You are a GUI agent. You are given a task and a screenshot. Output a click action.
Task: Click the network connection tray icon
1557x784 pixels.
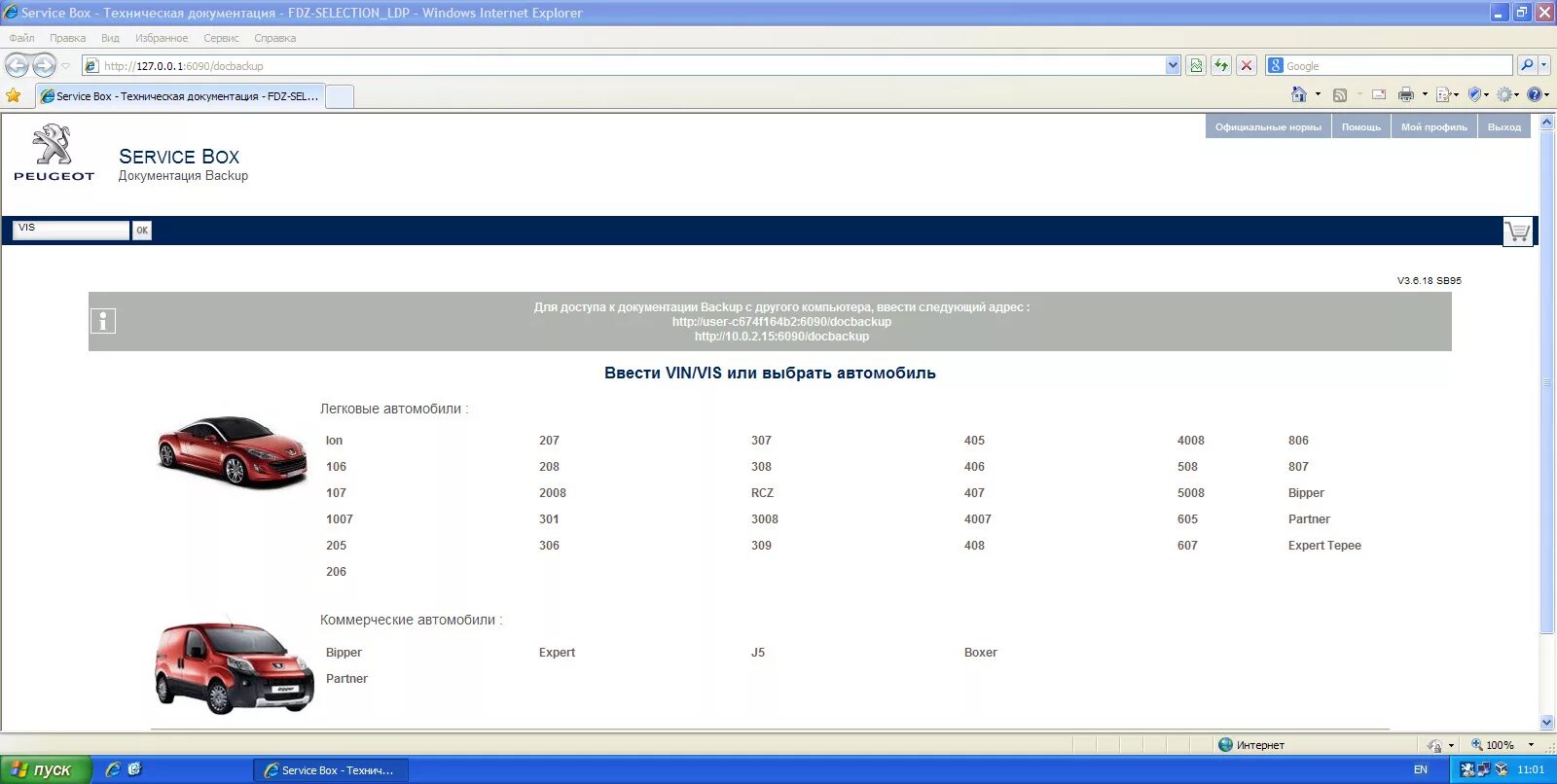[x=1484, y=769]
